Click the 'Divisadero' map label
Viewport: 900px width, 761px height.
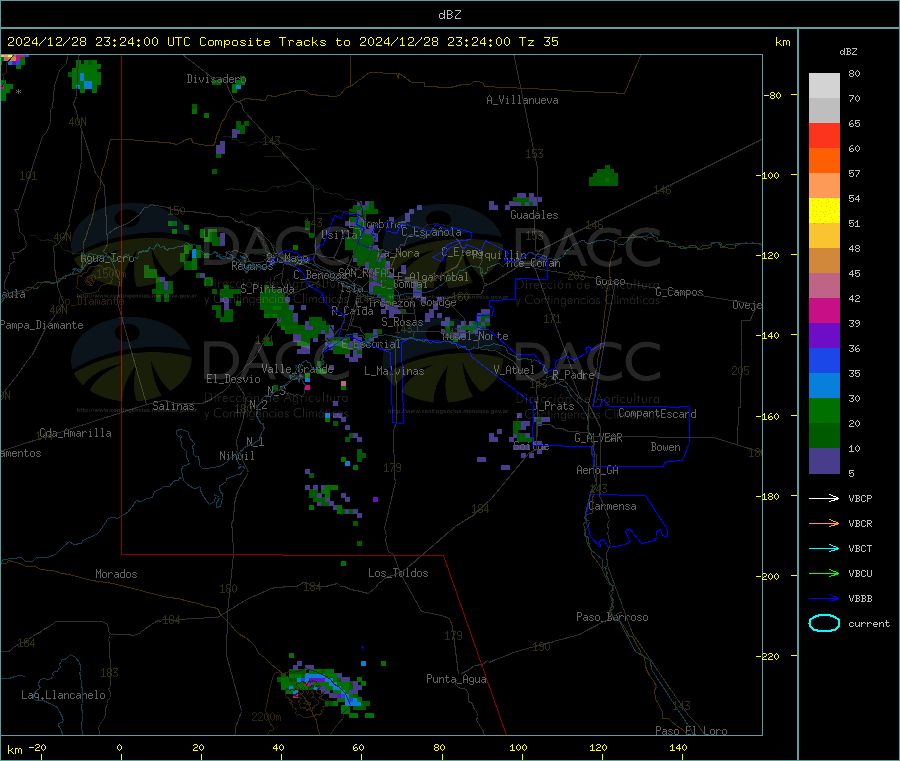[216, 79]
